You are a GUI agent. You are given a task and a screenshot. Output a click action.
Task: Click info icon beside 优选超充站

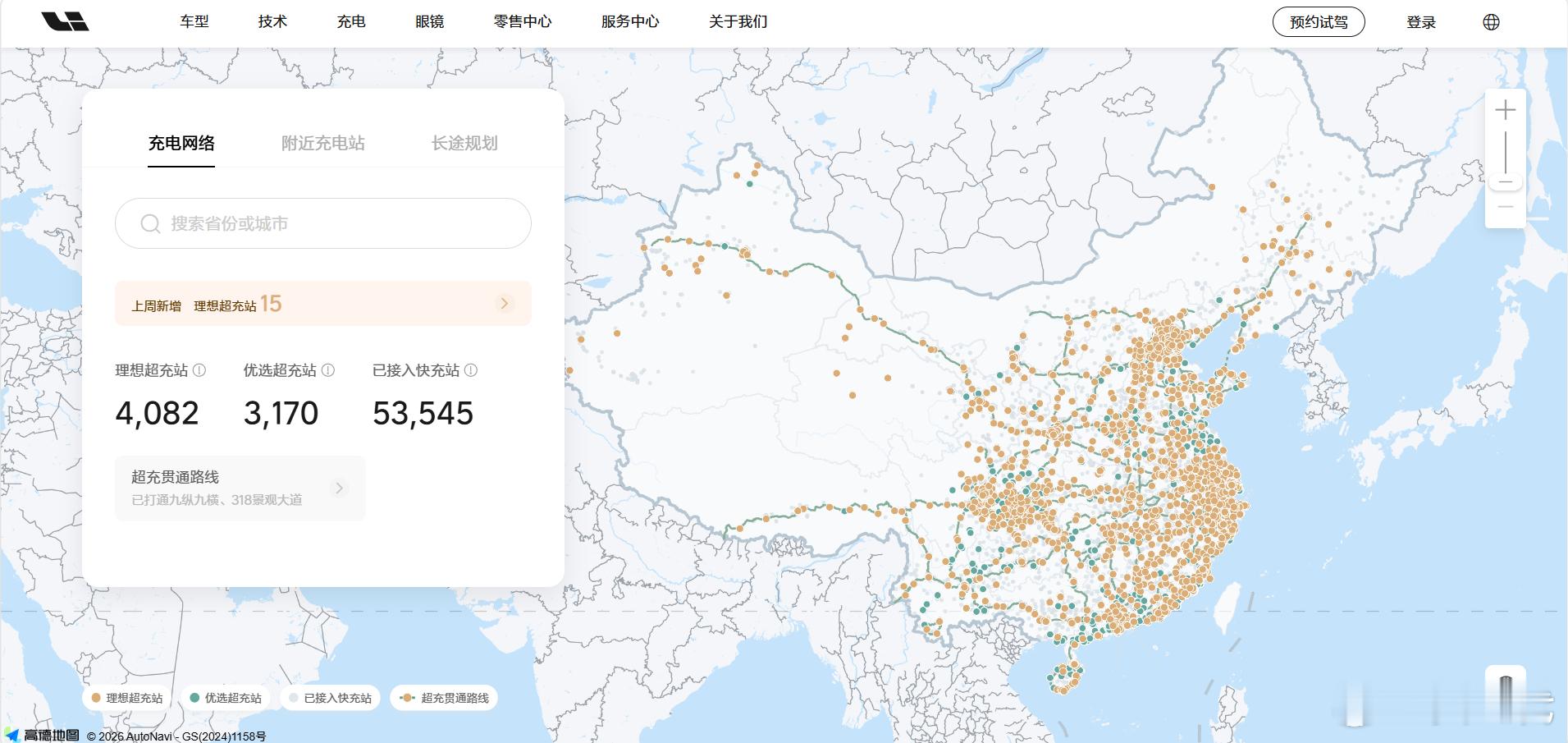[327, 370]
